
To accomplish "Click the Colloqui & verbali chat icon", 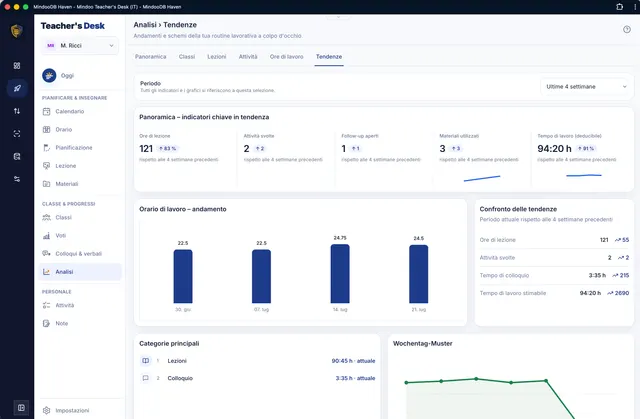I will coord(47,254).
